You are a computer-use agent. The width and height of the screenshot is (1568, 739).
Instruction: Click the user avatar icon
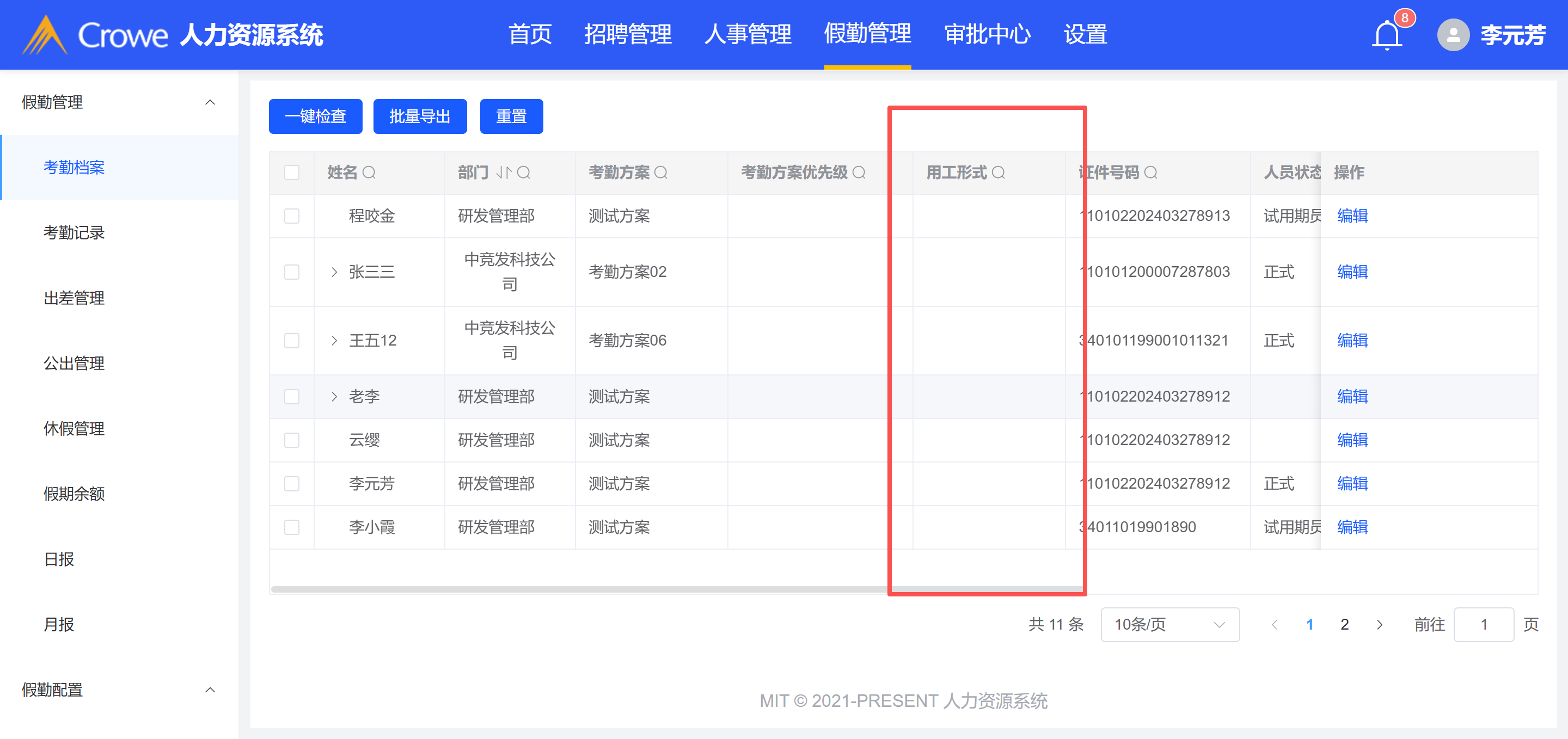[x=1453, y=35]
